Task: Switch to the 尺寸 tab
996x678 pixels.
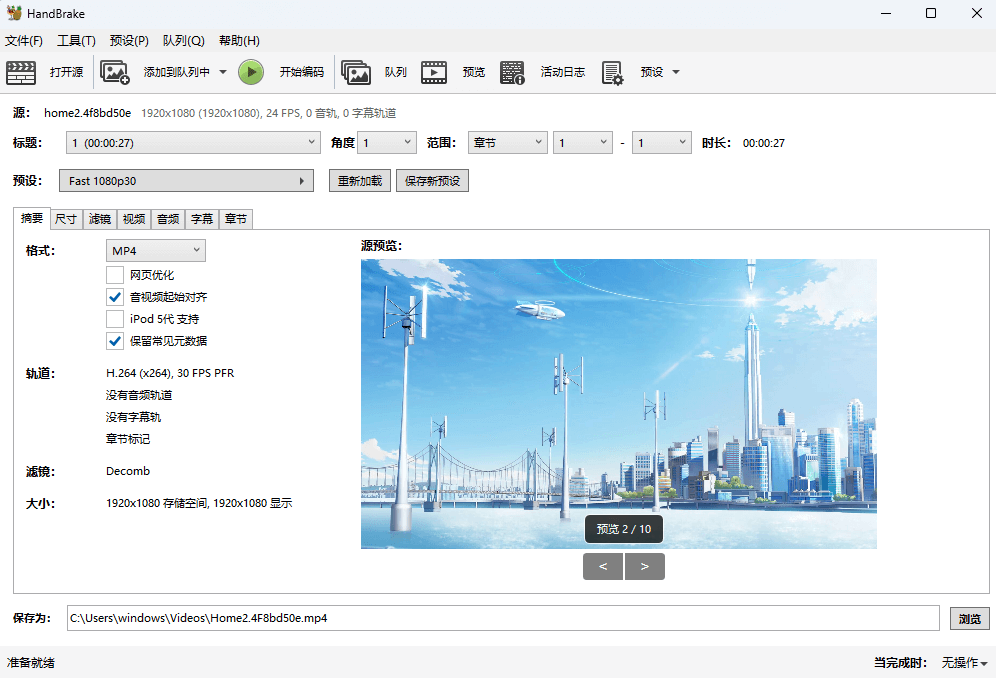Action: tap(66, 219)
